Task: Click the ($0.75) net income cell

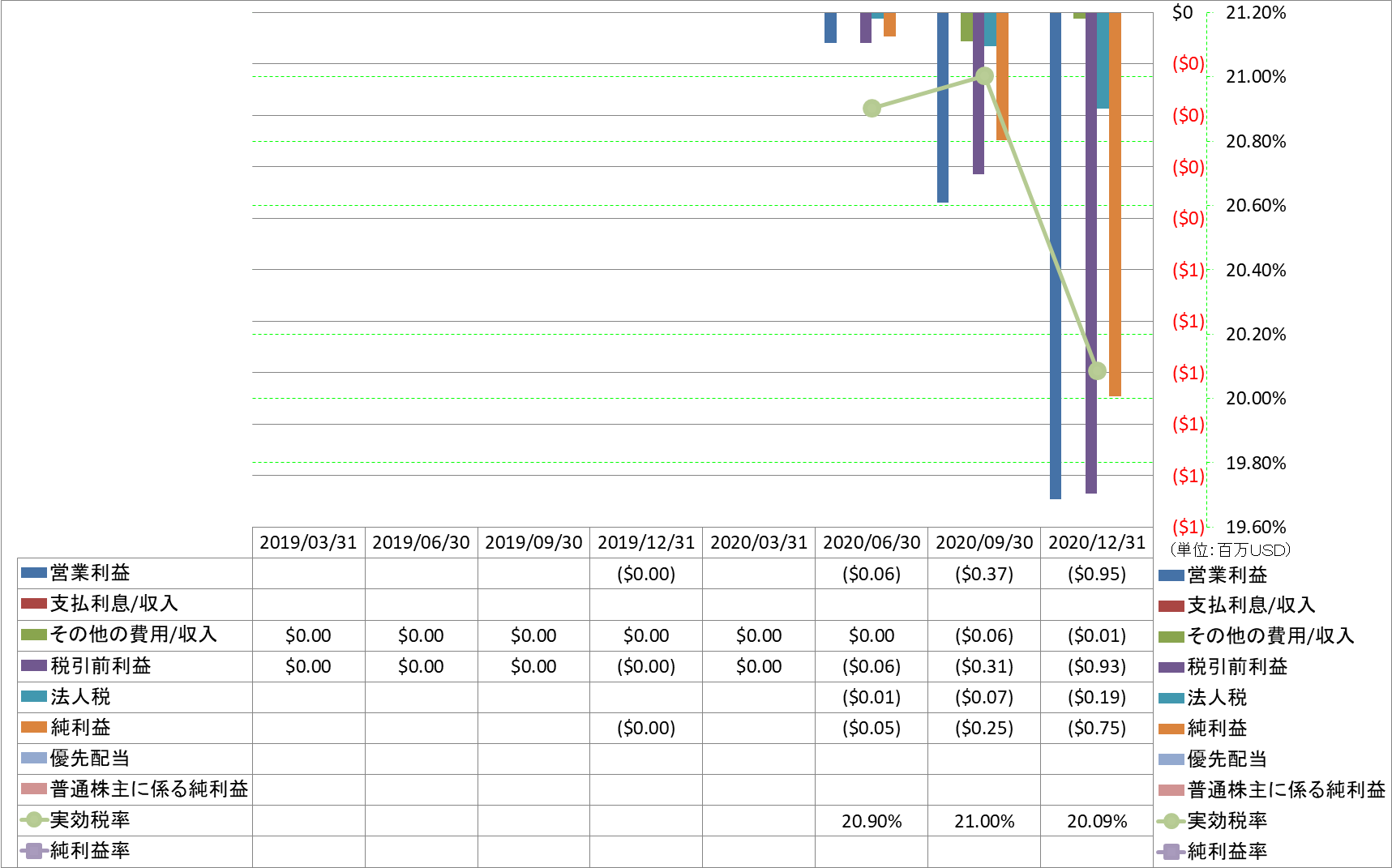Action: [1097, 728]
